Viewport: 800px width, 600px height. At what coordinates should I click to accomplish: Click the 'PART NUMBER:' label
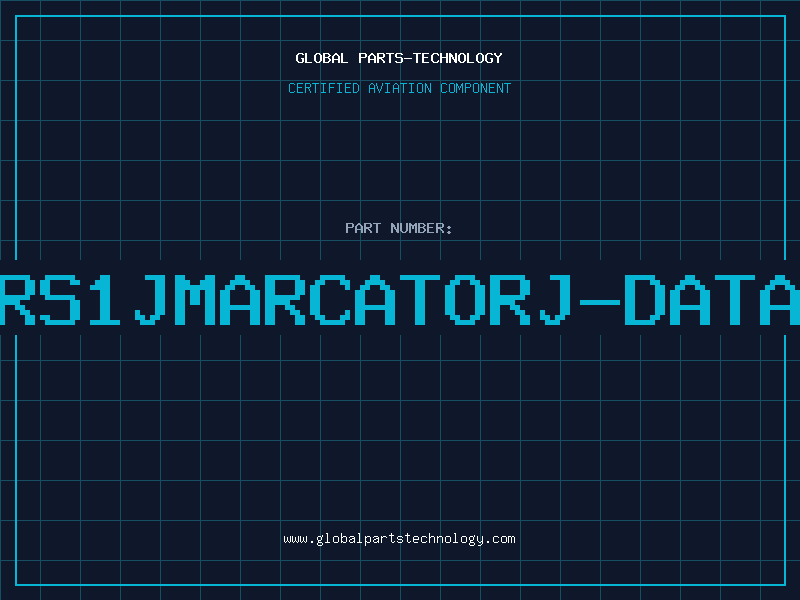pos(399,228)
